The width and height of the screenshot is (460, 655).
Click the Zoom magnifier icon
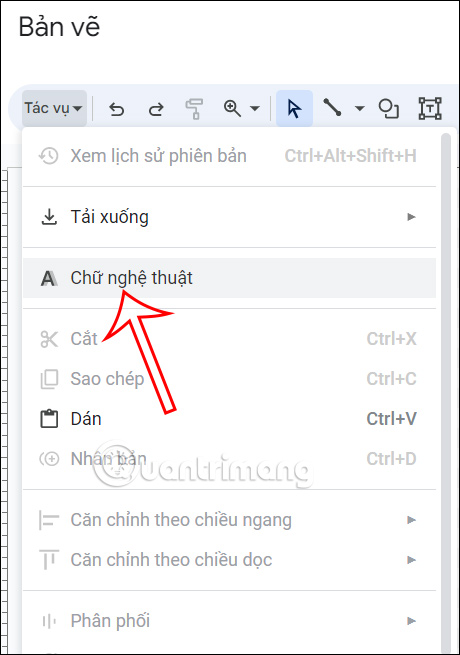[232, 109]
